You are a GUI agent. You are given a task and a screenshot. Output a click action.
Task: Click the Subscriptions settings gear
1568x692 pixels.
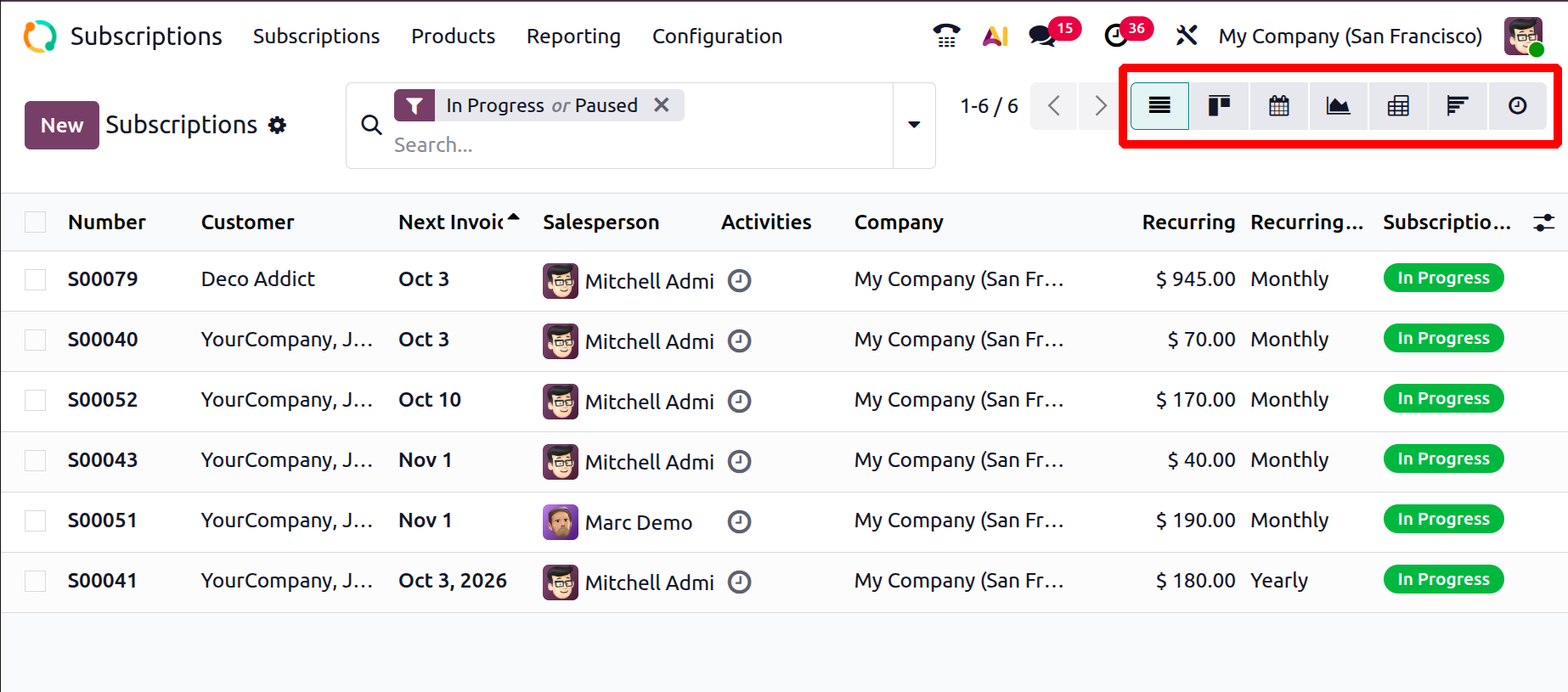tap(277, 126)
